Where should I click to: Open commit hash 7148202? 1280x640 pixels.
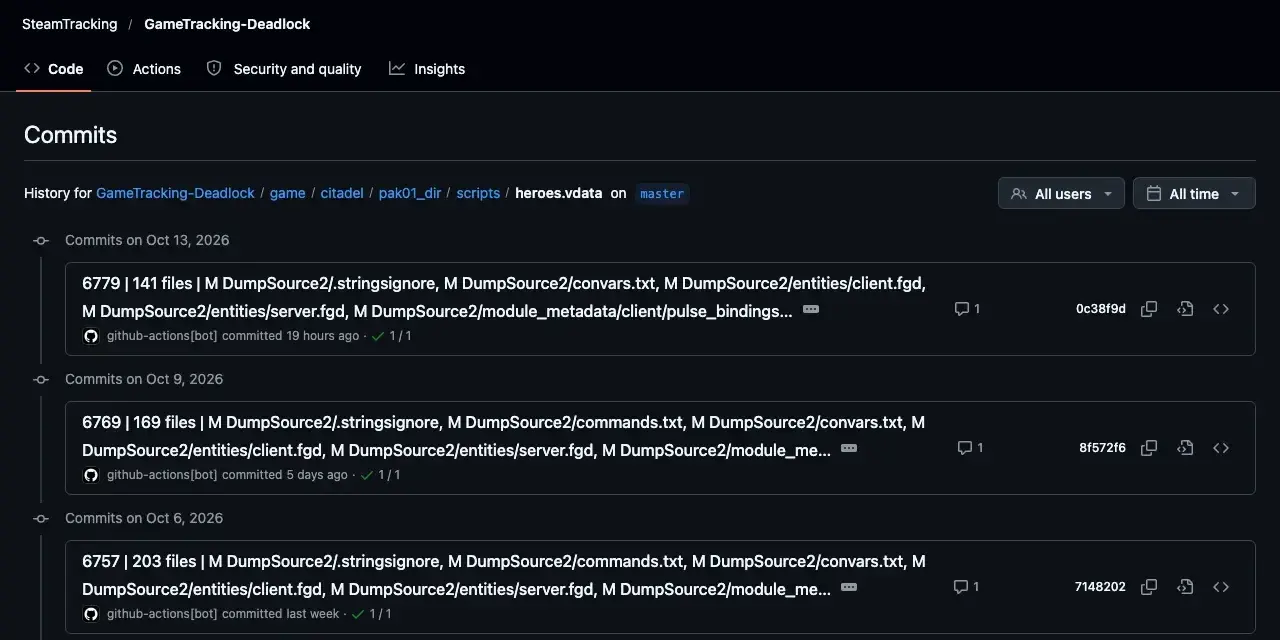pos(1100,587)
